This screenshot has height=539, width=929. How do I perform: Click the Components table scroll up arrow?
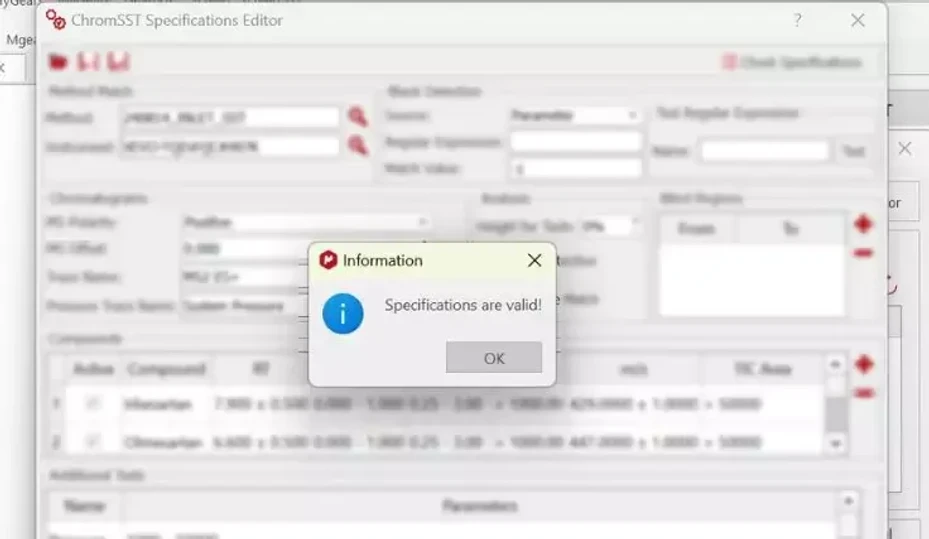(x=835, y=364)
